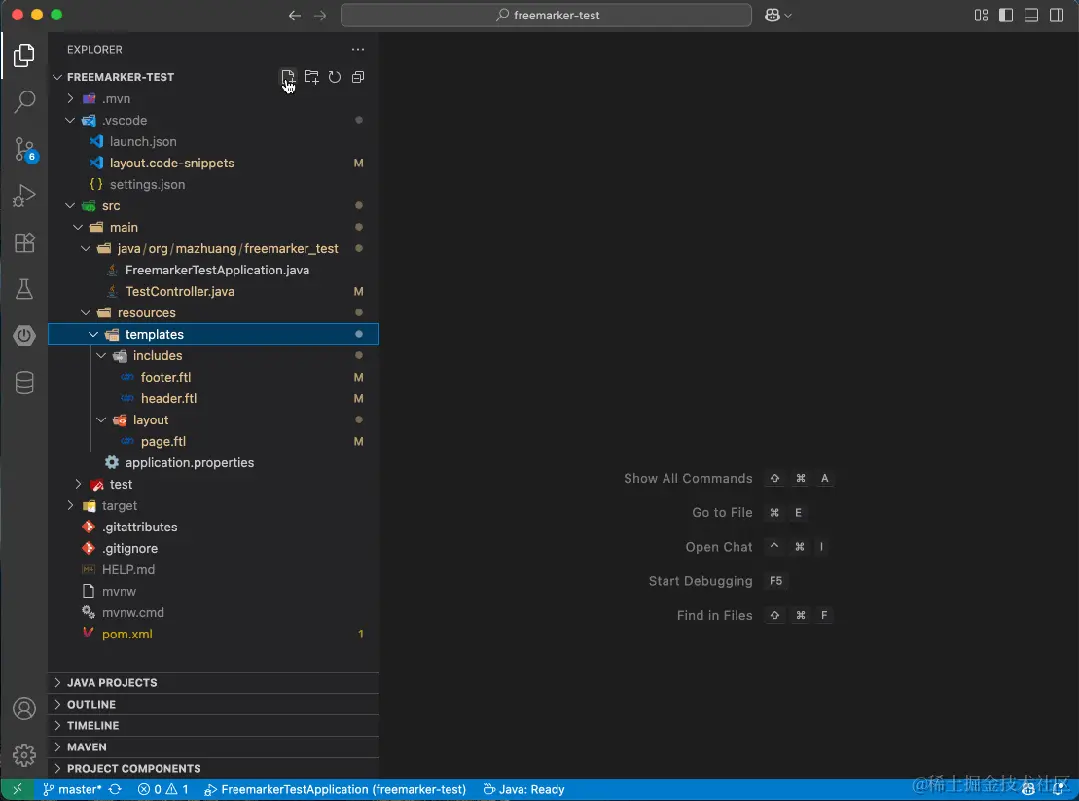The width and height of the screenshot is (1079, 801).
Task: Go back with the left arrow
Action: (x=295, y=15)
